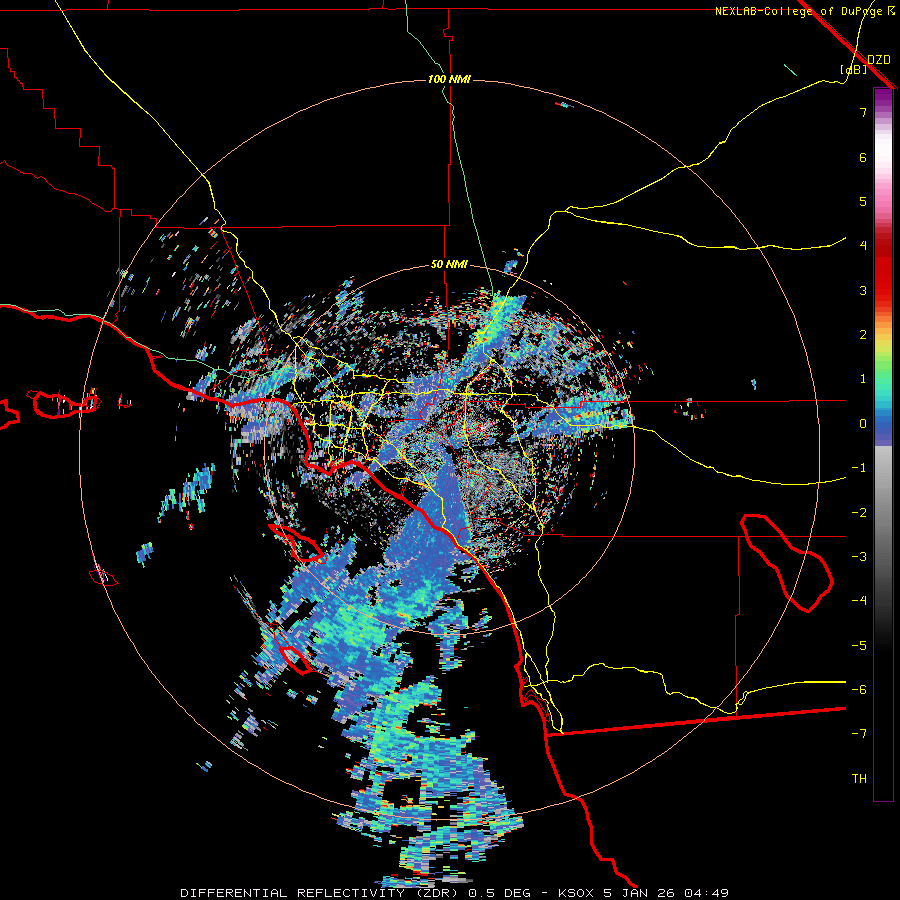Screen dimensions: 900x900
Task: Click the '4' value on color scale
Action: click(863, 246)
